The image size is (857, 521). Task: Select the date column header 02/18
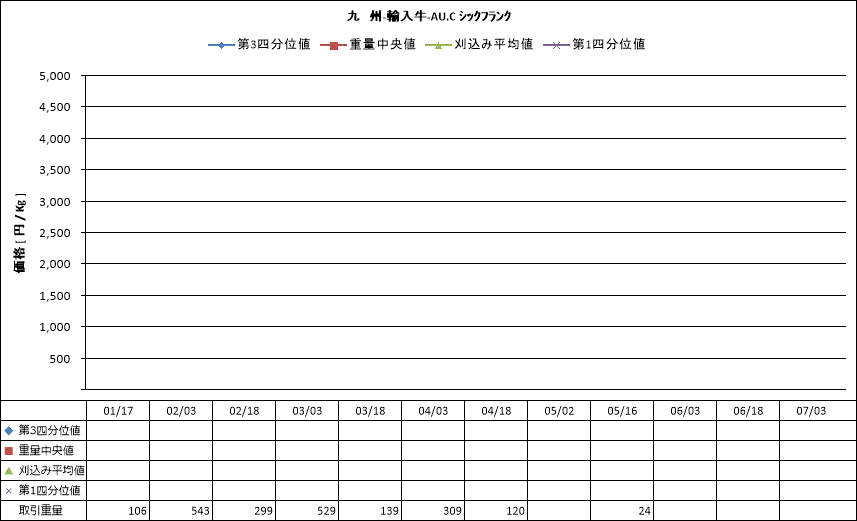pos(244,411)
